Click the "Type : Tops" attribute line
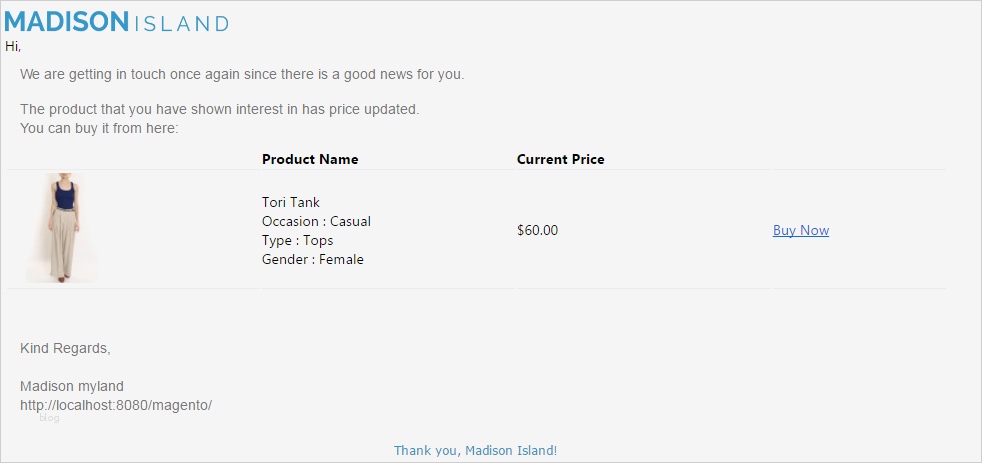The height and width of the screenshot is (463, 982). [297, 240]
